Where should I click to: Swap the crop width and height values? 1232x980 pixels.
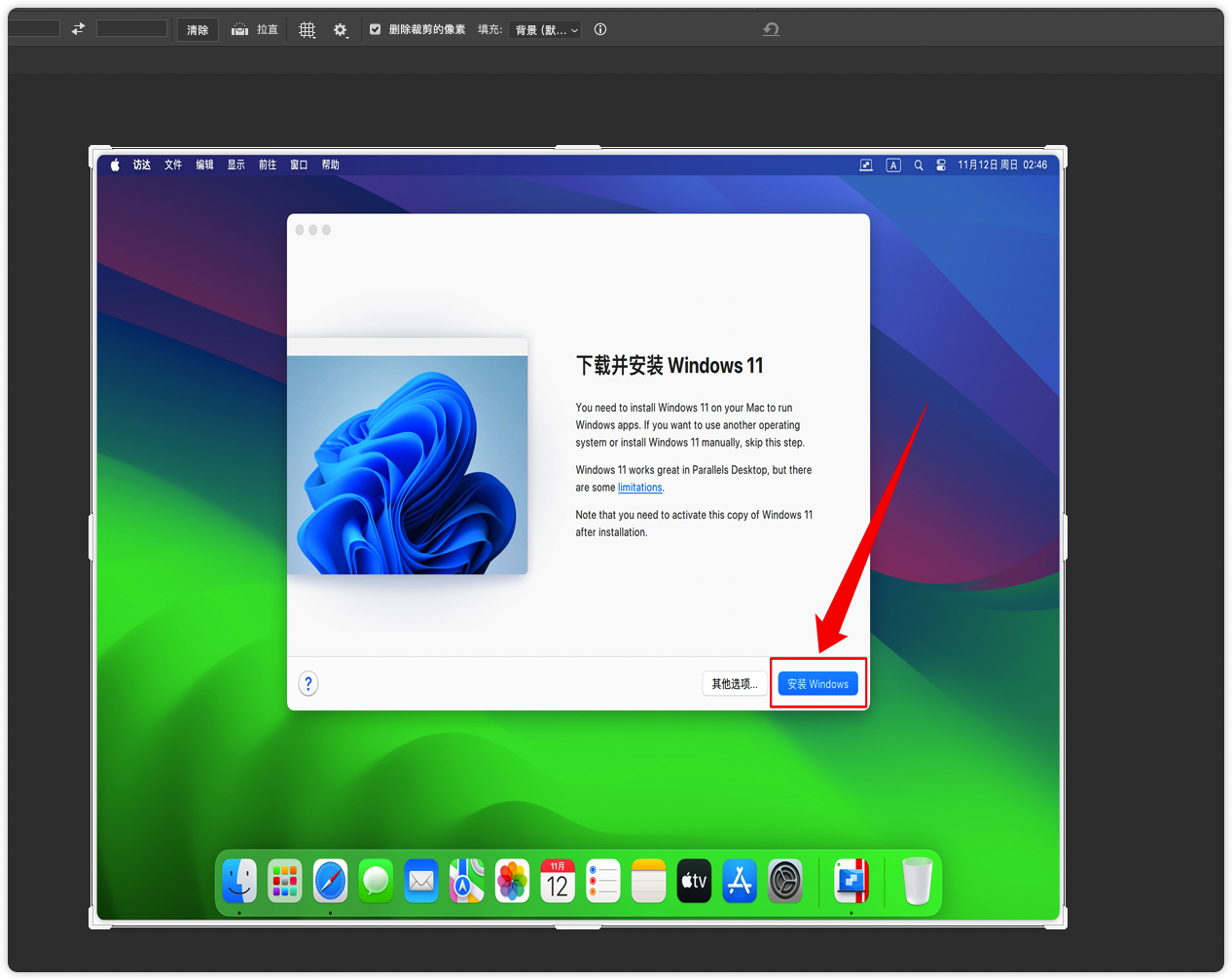[x=78, y=29]
